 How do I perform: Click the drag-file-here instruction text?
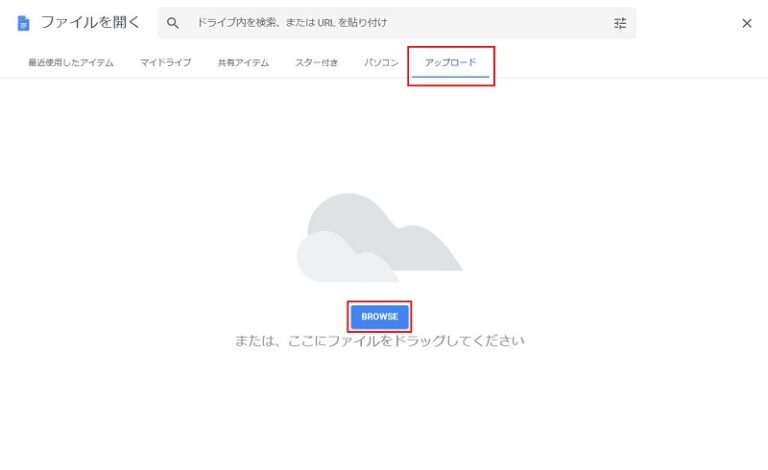(379, 341)
